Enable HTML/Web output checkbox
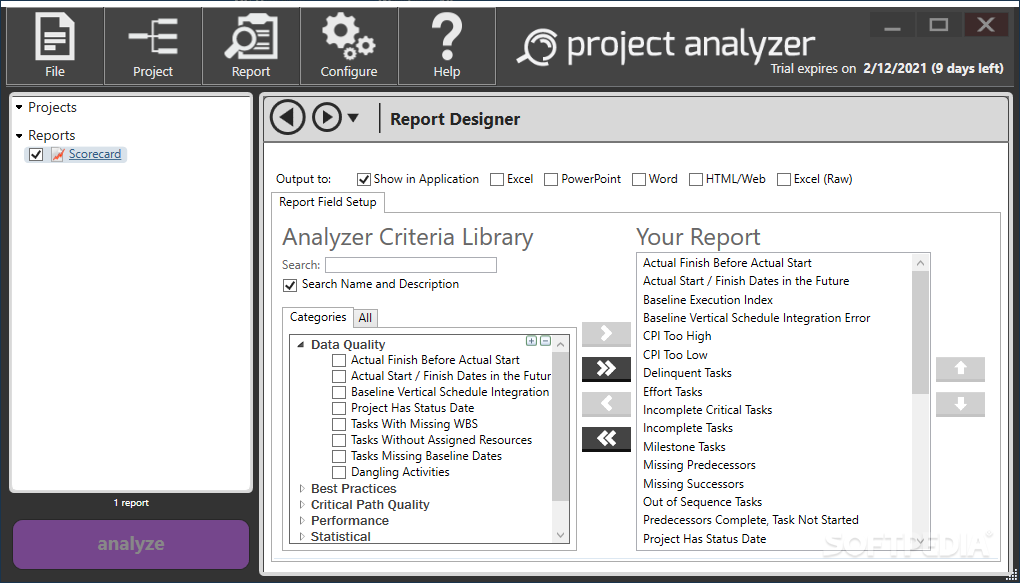This screenshot has width=1020, height=583. pos(696,179)
